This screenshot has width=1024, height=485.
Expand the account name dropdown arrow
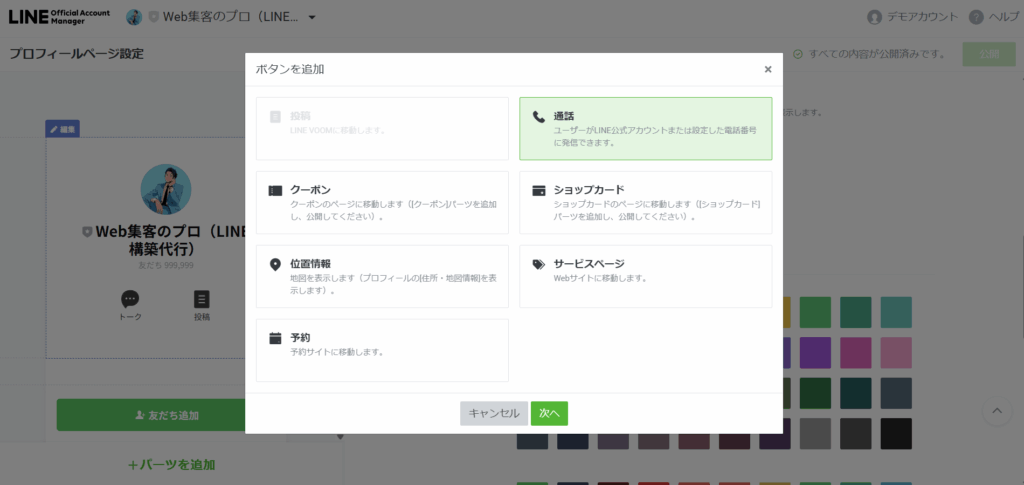click(x=312, y=18)
